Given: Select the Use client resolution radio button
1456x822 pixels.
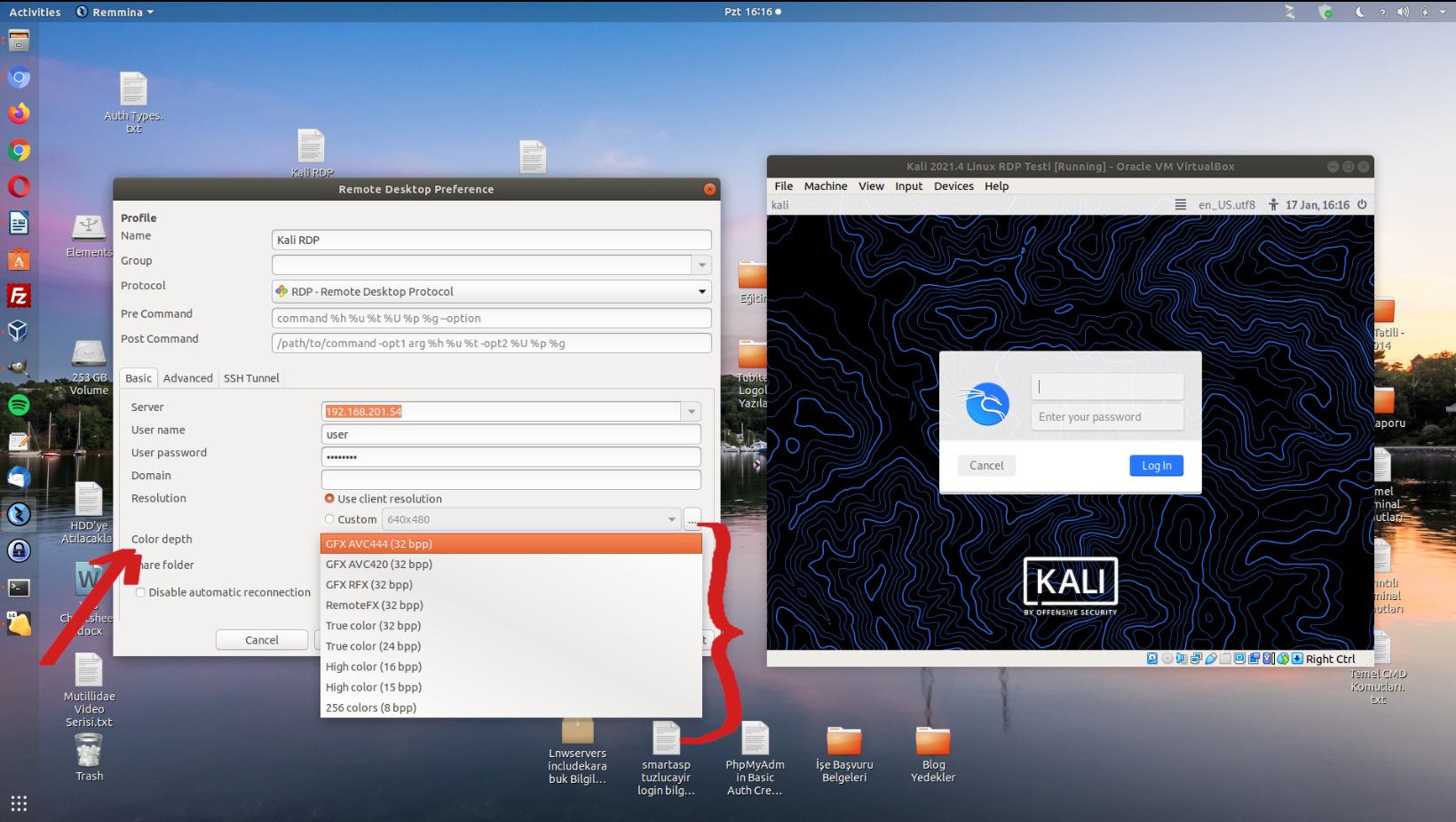Looking at the screenshot, I should coord(329,499).
